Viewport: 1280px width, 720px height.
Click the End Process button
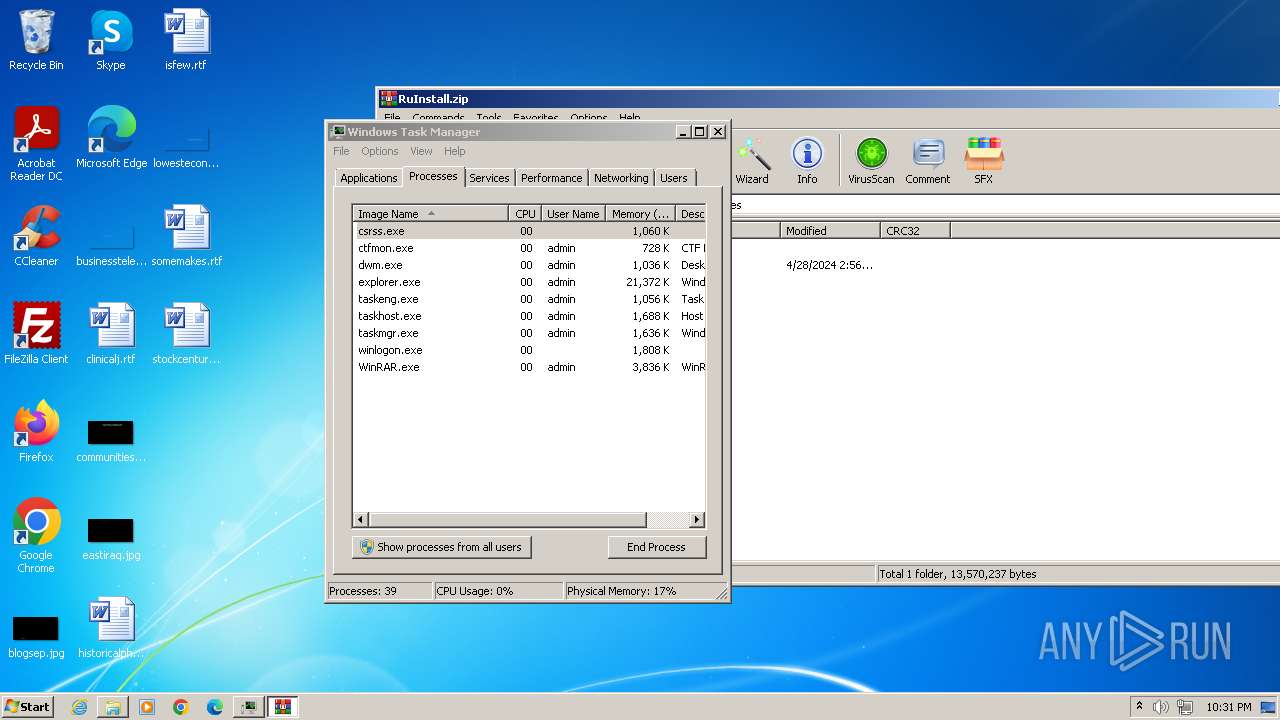[656, 547]
